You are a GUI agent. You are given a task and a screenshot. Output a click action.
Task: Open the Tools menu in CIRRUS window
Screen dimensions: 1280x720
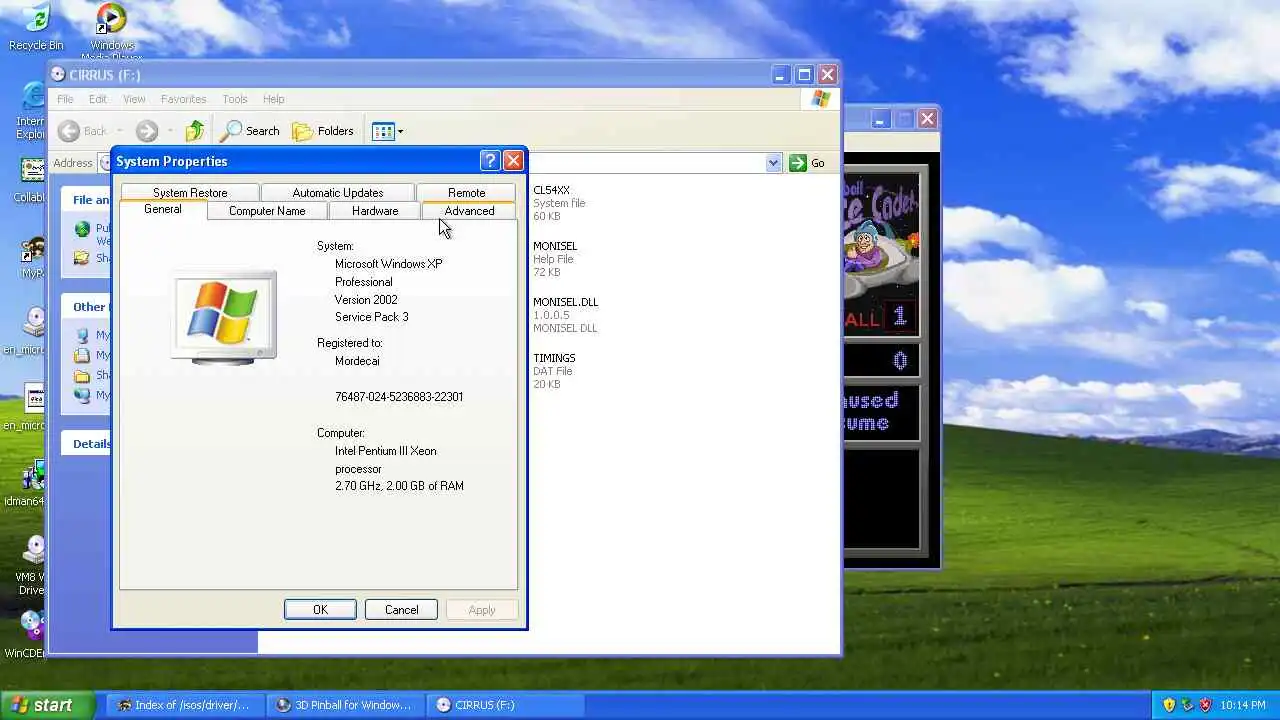pyautogui.click(x=235, y=99)
